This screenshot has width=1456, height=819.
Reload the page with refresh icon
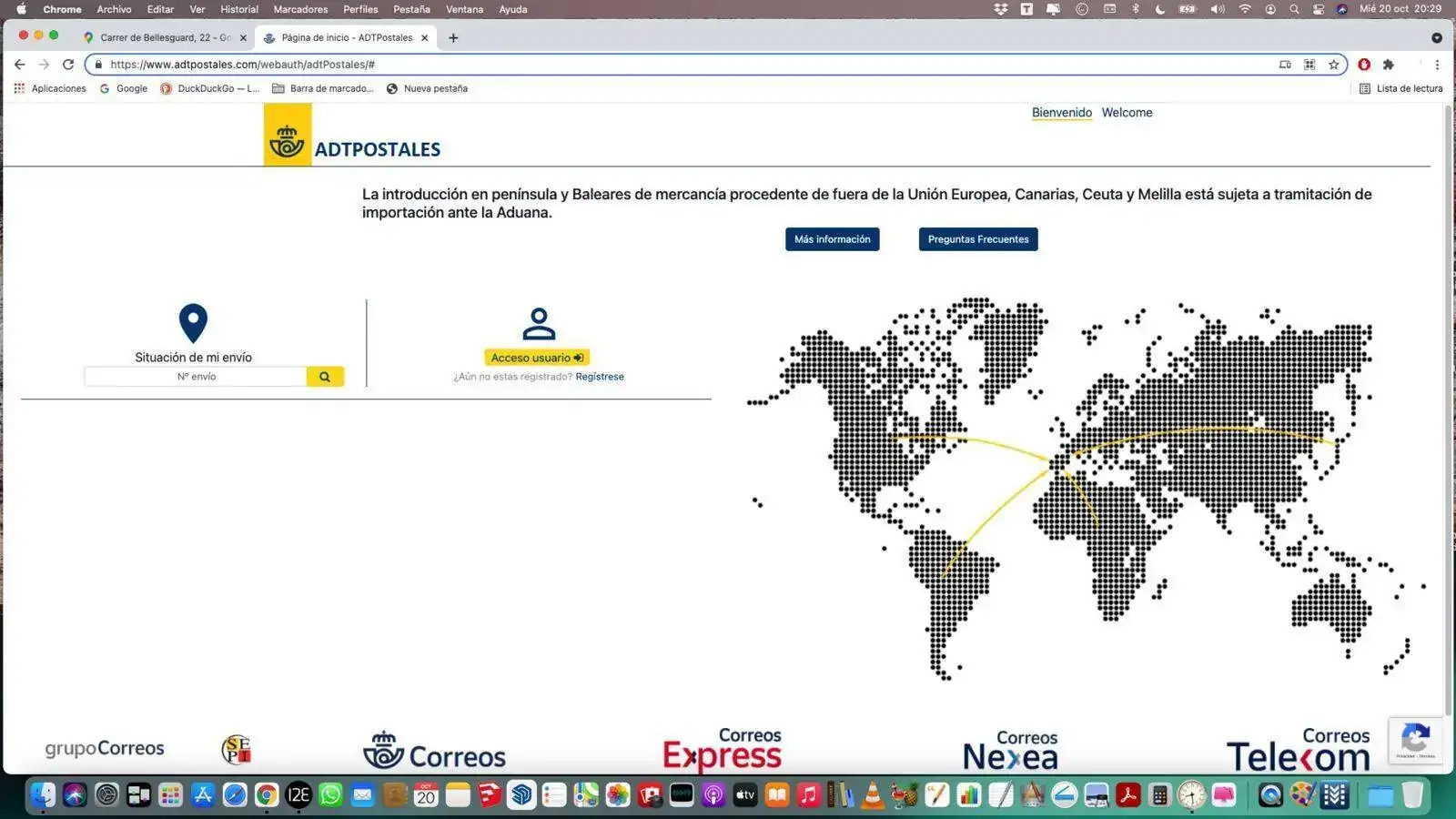[x=68, y=65]
